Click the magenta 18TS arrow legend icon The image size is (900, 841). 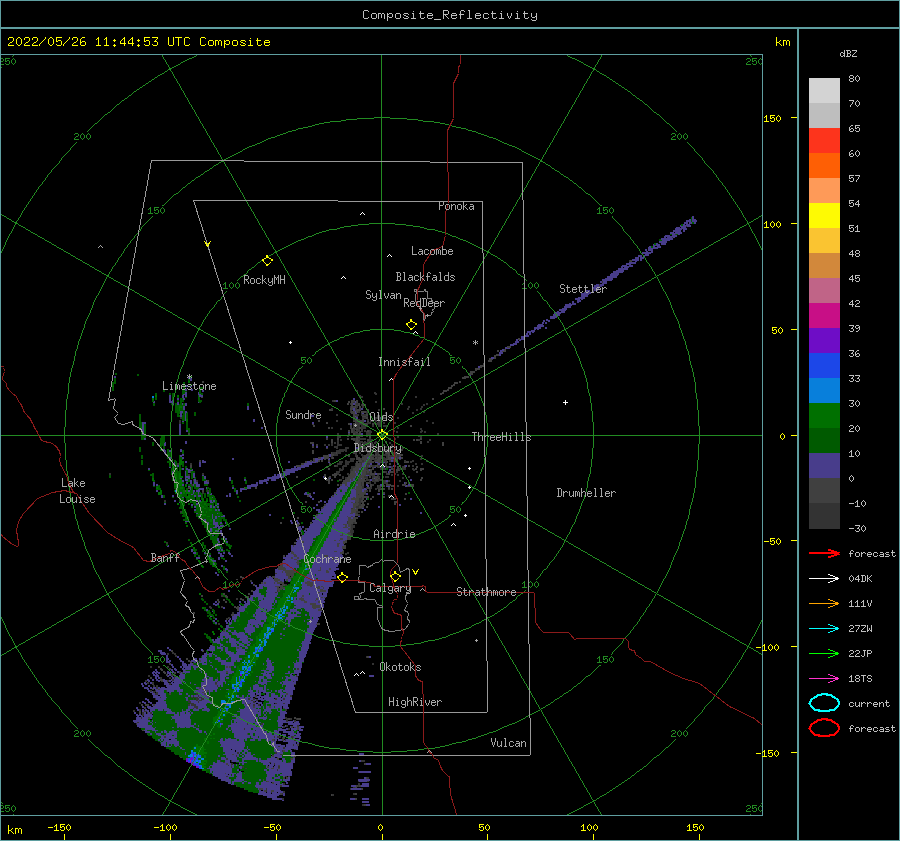(824, 679)
